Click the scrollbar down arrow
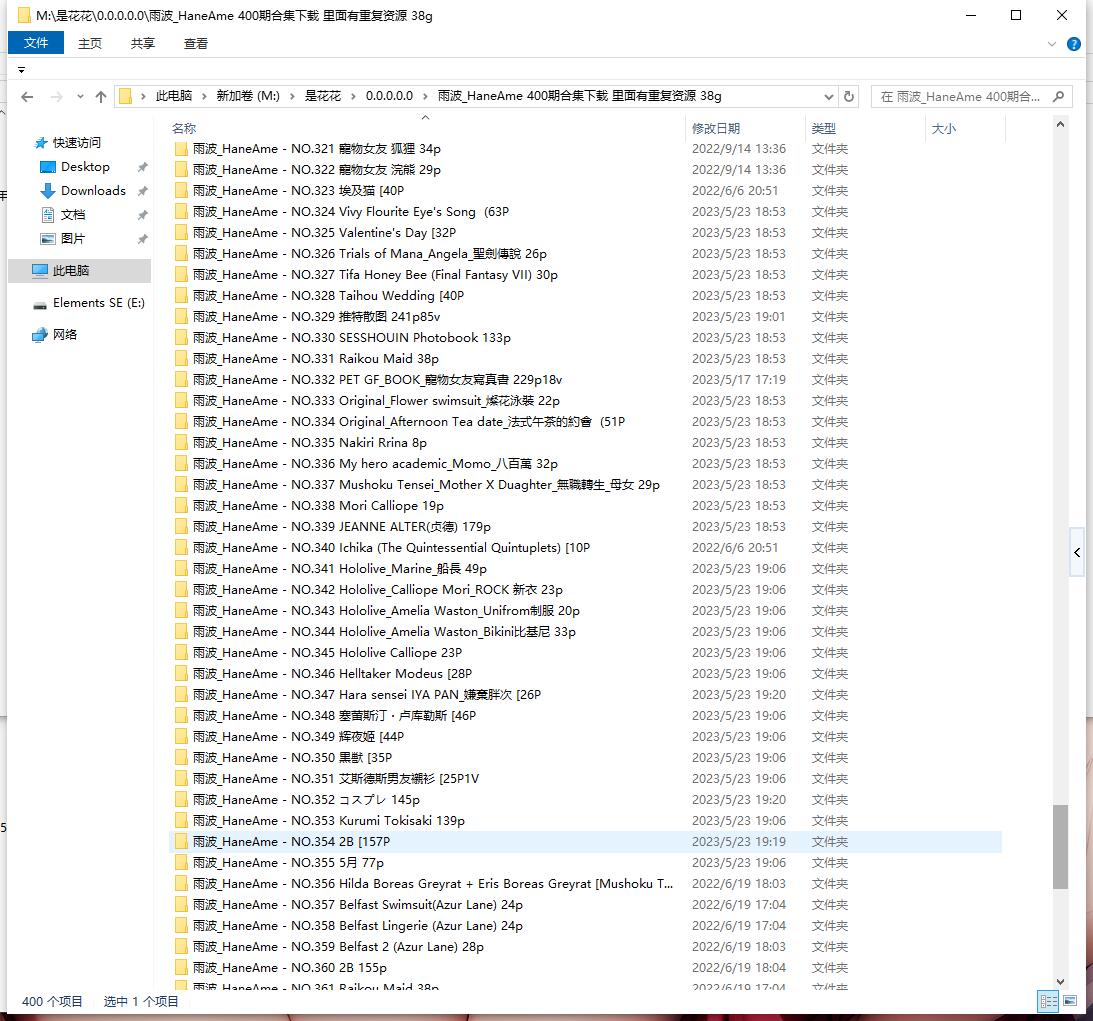Image resolution: width=1093 pixels, height=1021 pixels. click(1060, 982)
